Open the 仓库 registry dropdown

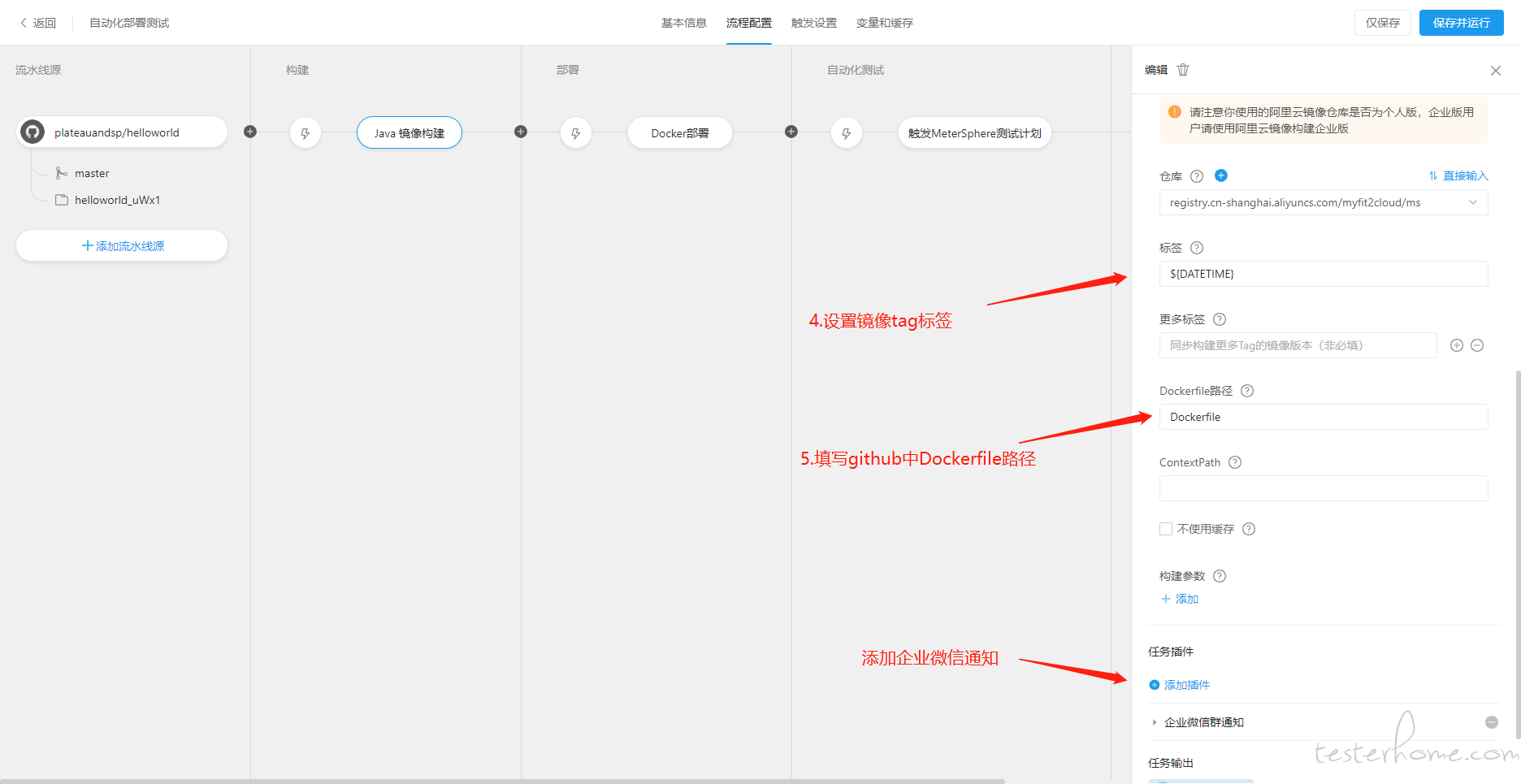[1324, 202]
